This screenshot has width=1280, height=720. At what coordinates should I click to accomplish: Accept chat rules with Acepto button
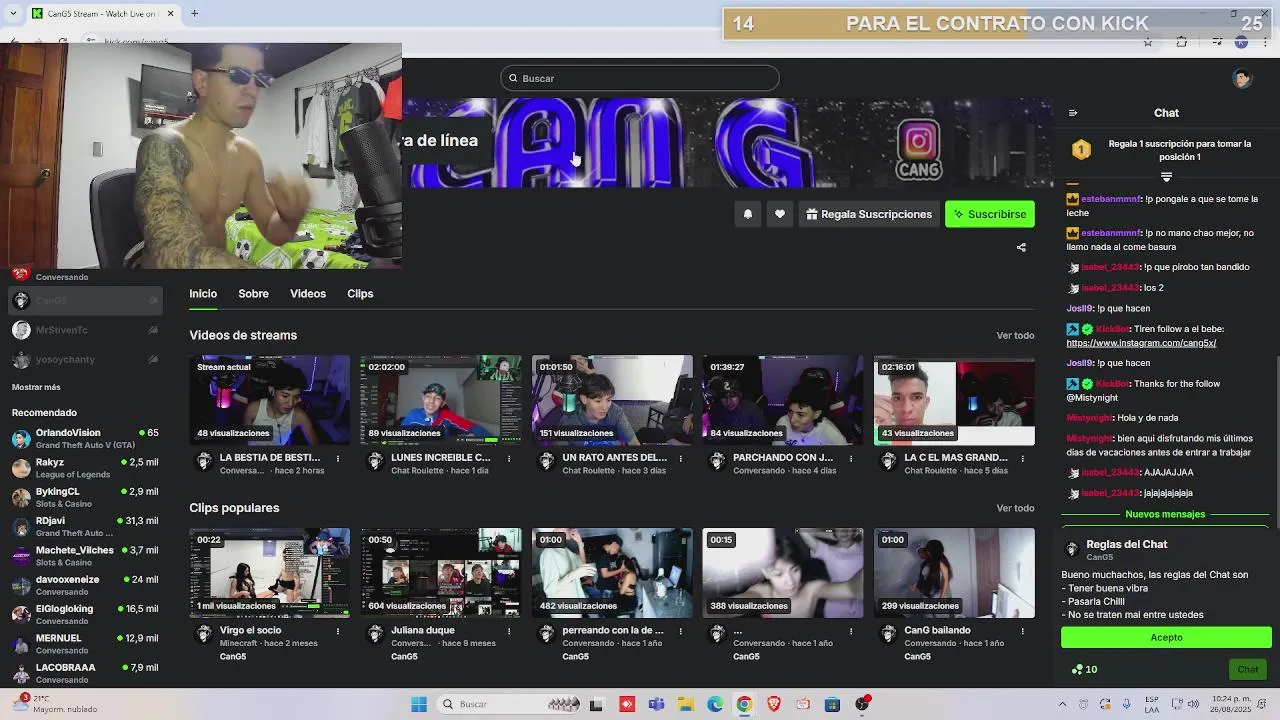point(1166,637)
